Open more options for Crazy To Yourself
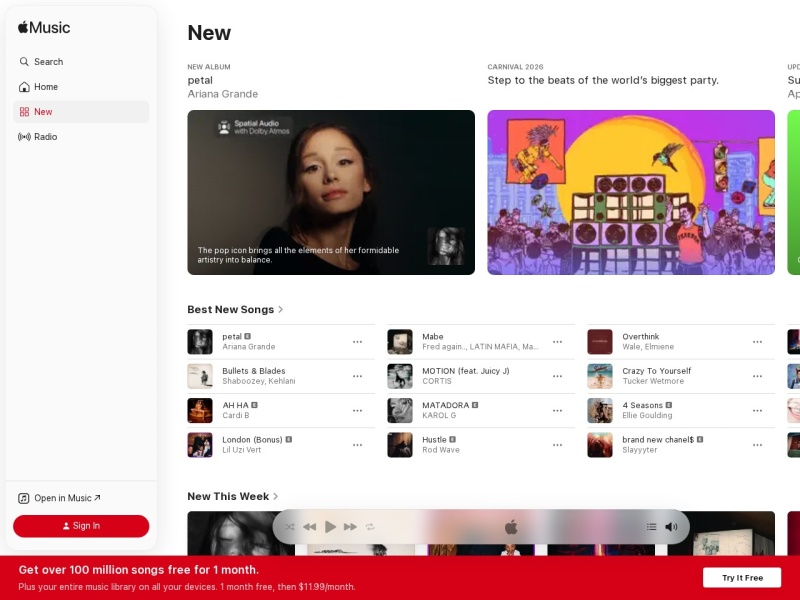Image resolution: width=800 pixels, height=600 pixels. (757, 376)
